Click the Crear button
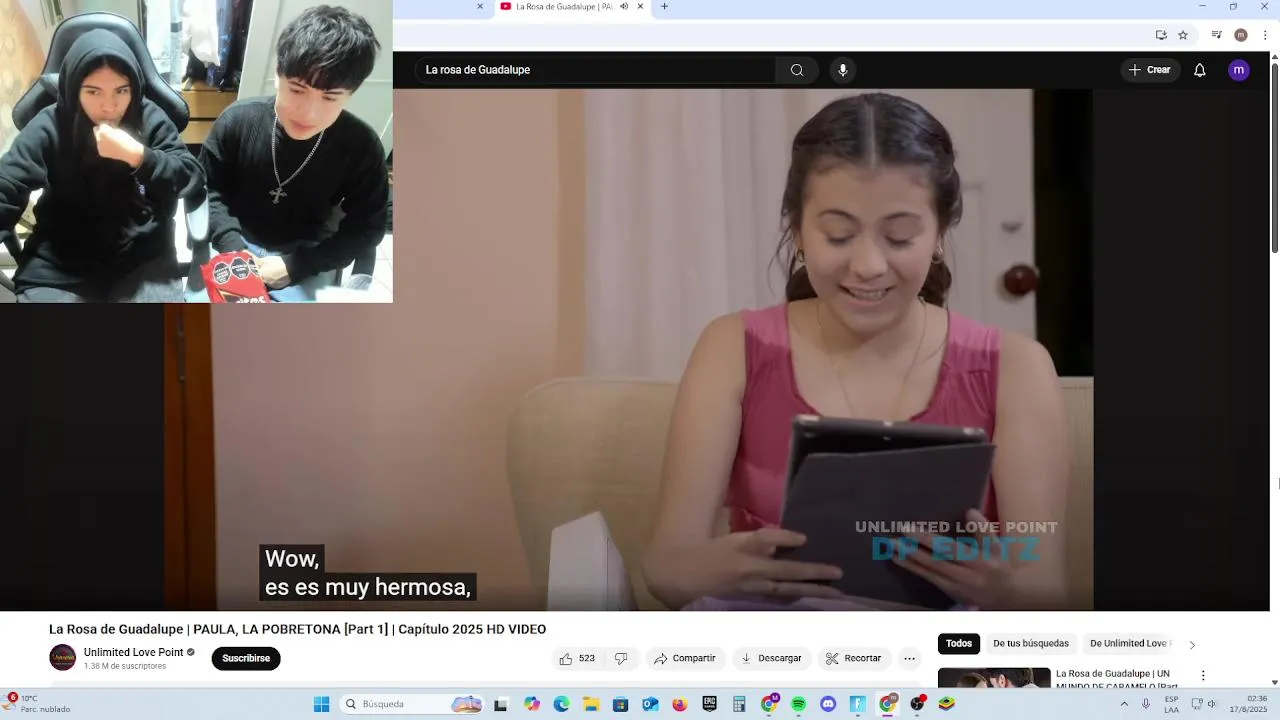This screenshot has height=720, width=1280. pyautogui.click(x=1150, y=70)
